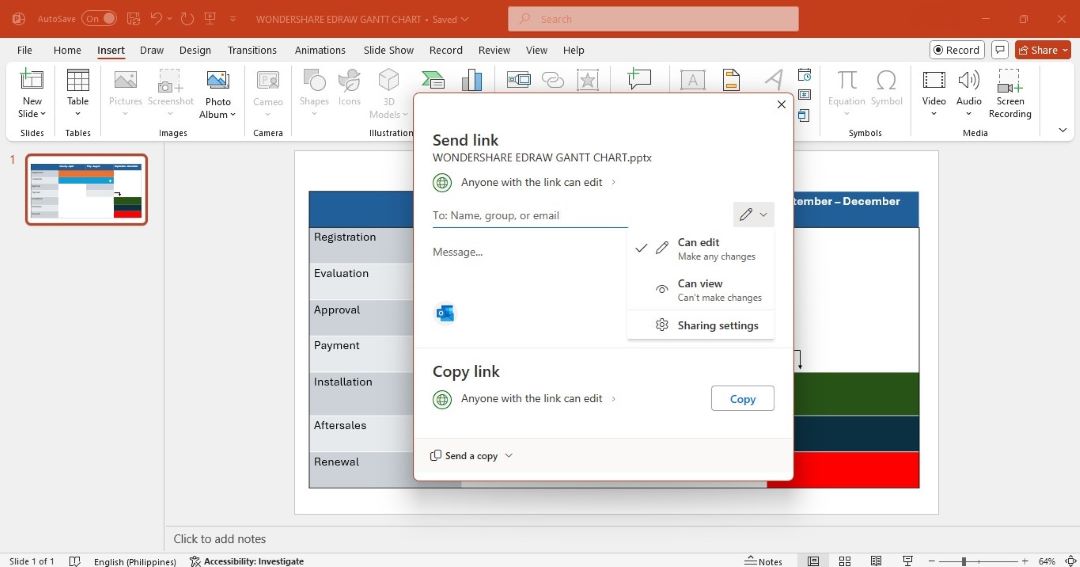Click the Object icon in Text group
Screen dimensions: 1080x567
coord(804,115)
